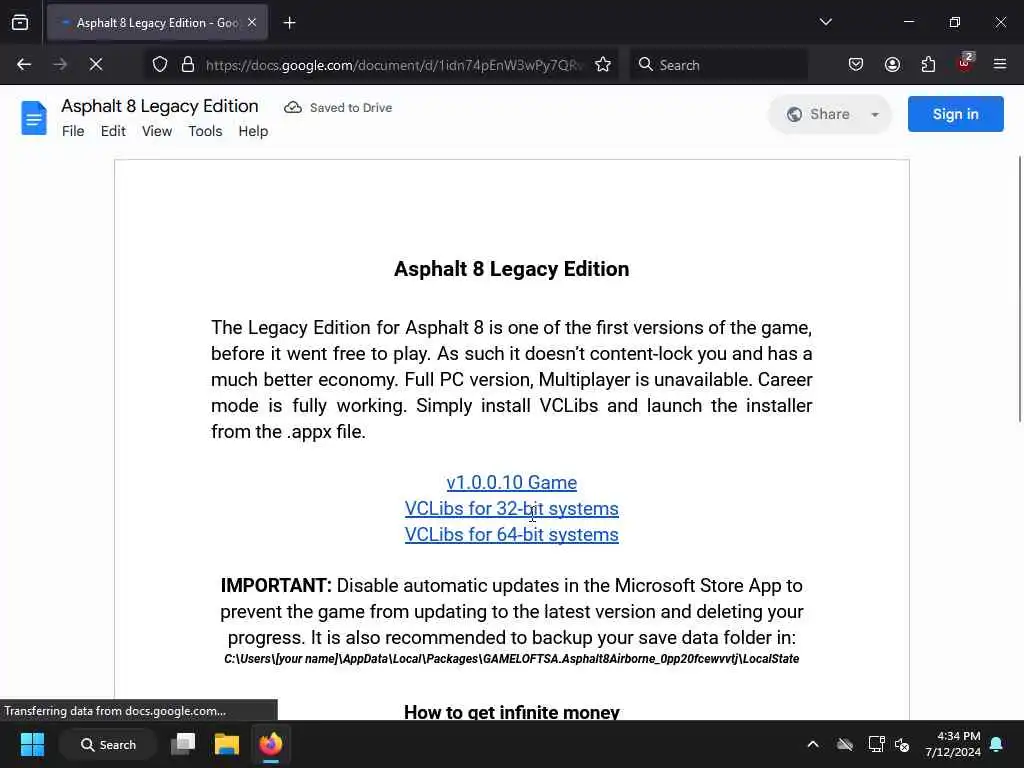This screenshot has height=768, width=1024.
Task: Click the Google Docs home logo icon
Action: coord(34,118)
